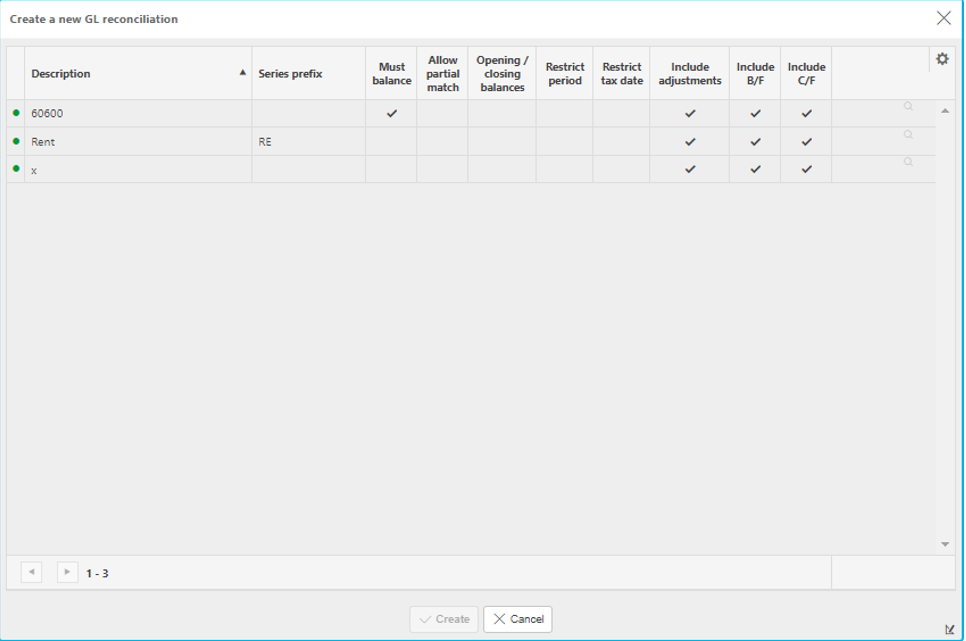
Task: Click the empty Allow partial match cell for 60600
Action: 442,113
